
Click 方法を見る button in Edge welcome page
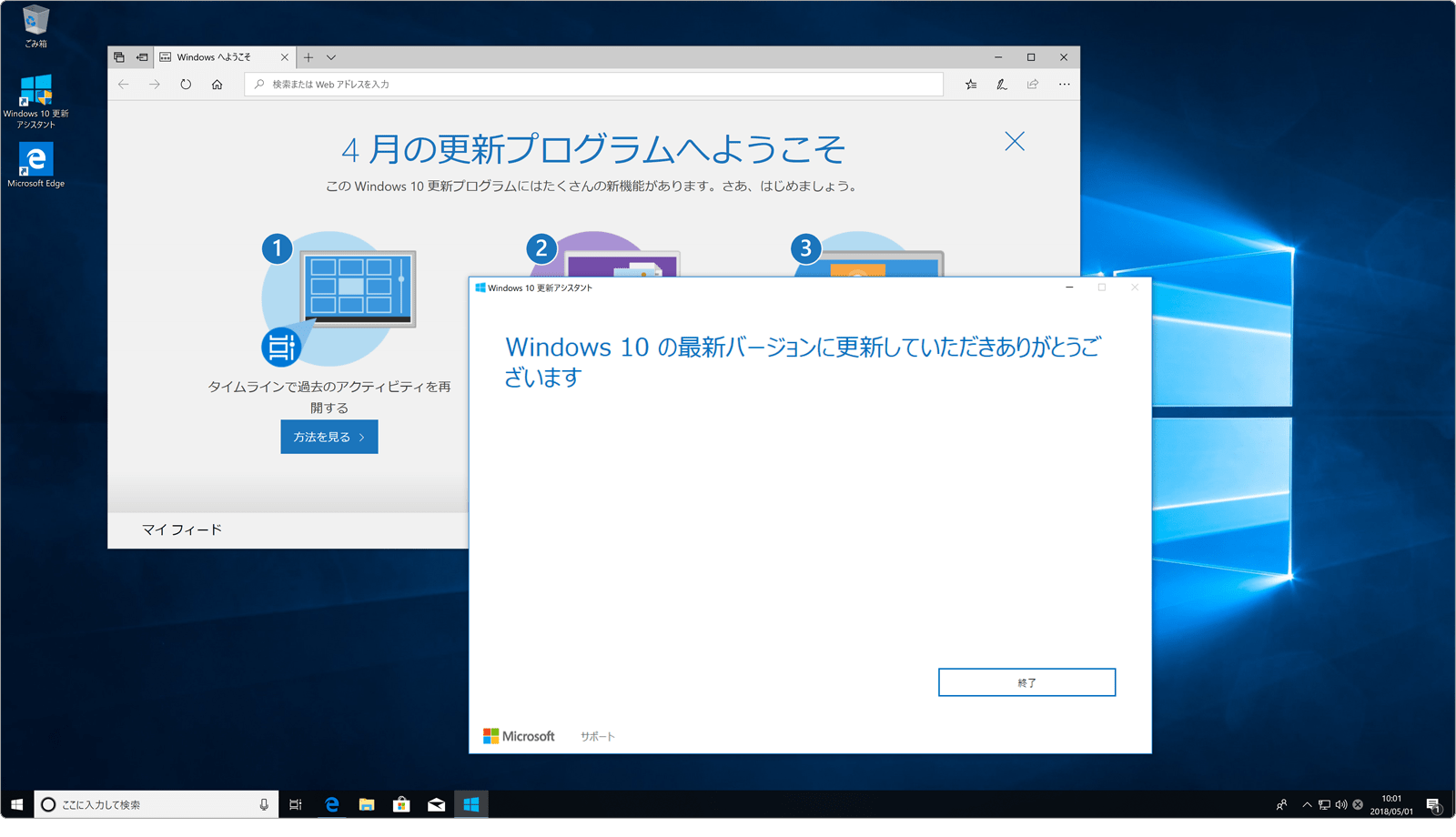(x=329, y=437)
